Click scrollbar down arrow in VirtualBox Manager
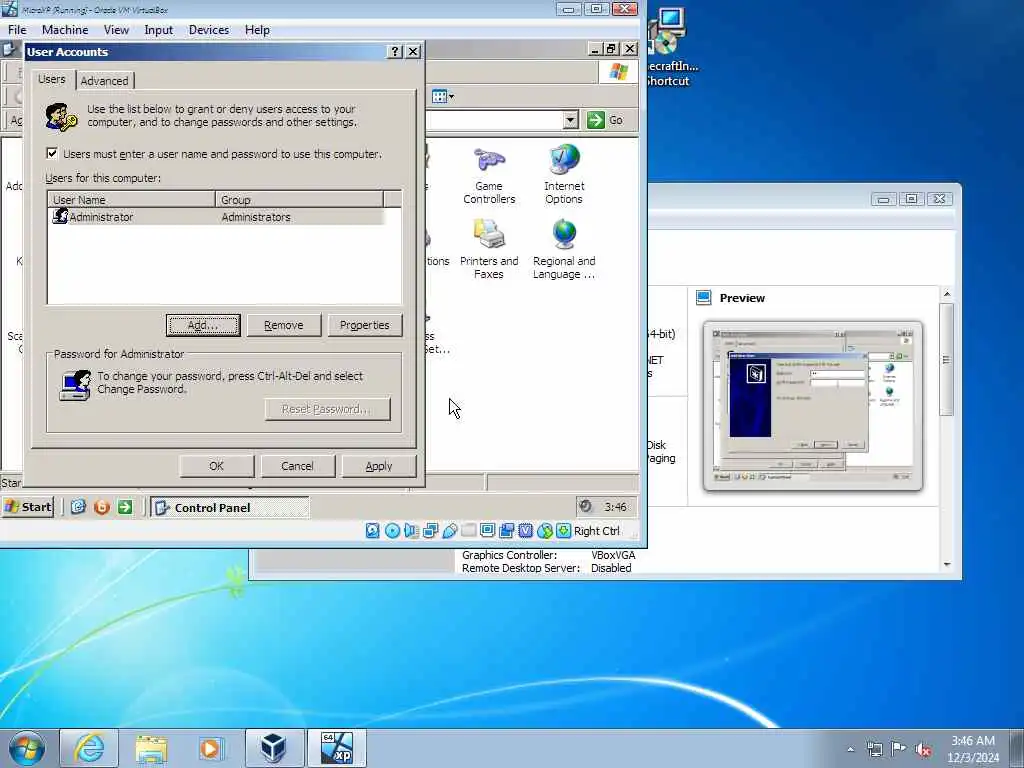 pos(947,565)
